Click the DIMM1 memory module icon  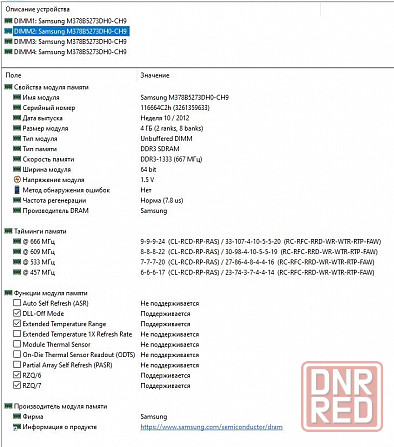click(x=9, y=21)
